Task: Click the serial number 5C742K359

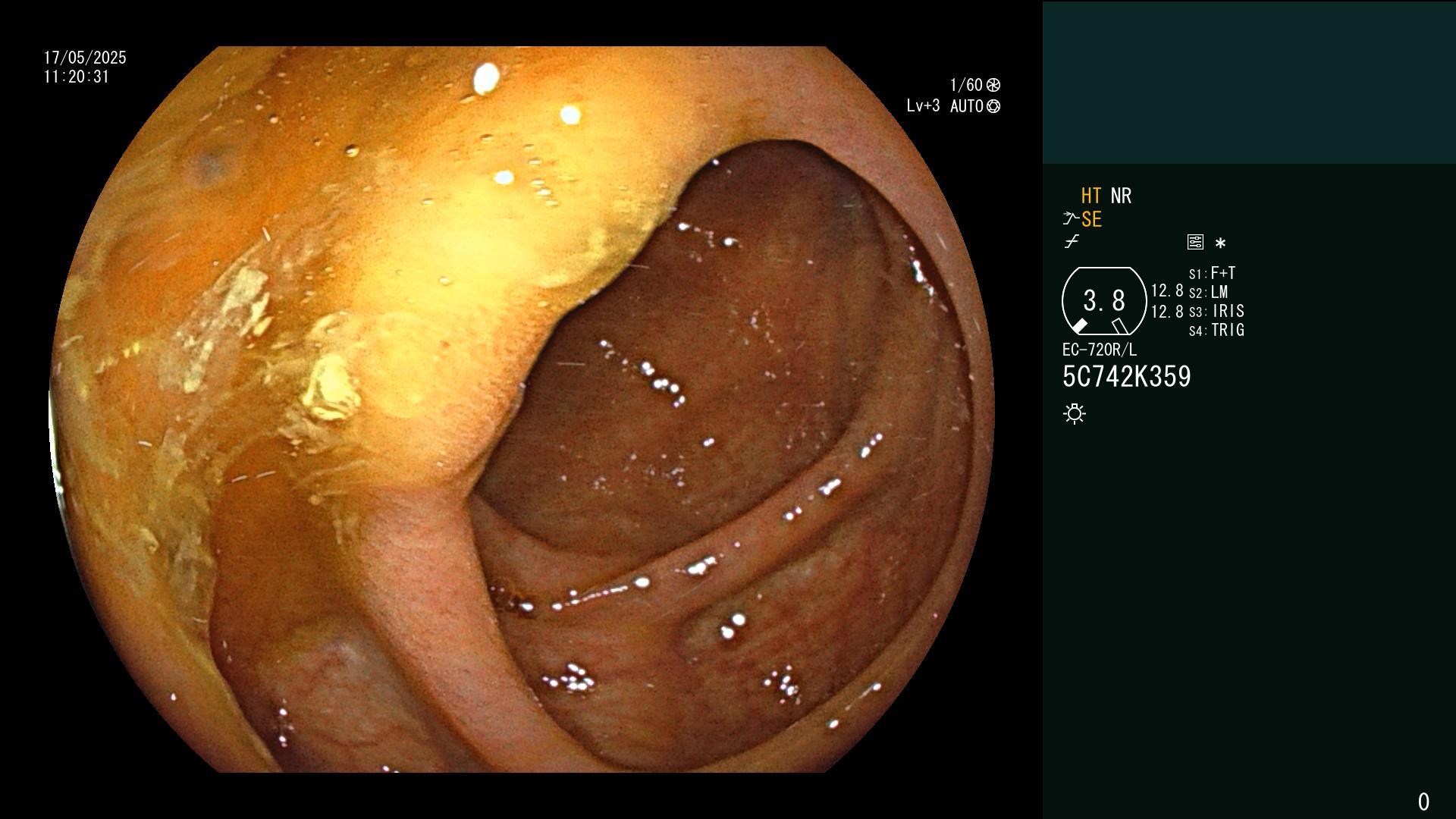Action: [1127, 377]
